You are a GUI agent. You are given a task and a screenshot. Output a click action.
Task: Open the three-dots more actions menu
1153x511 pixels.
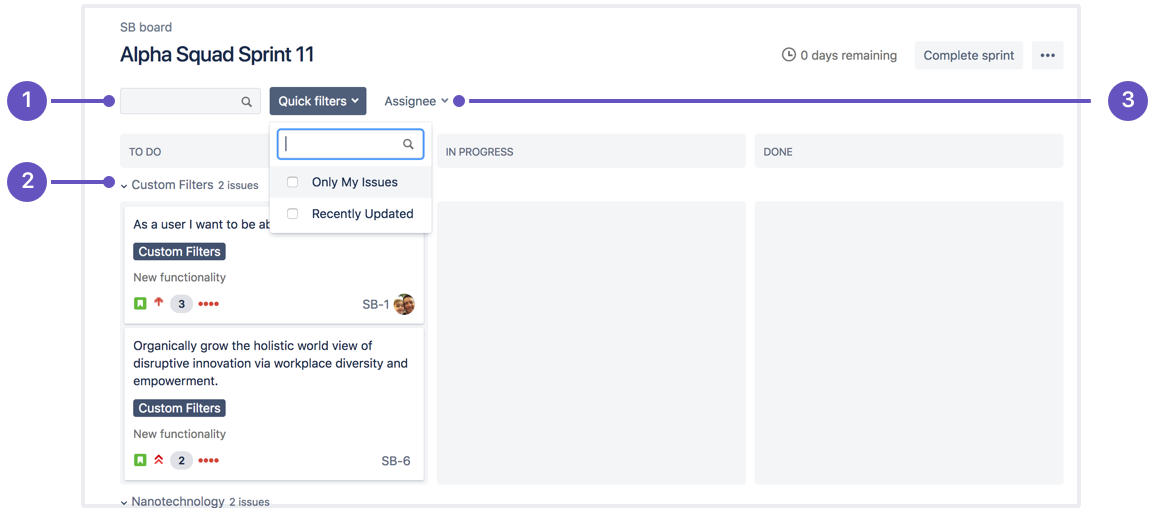pos(1047,56)
